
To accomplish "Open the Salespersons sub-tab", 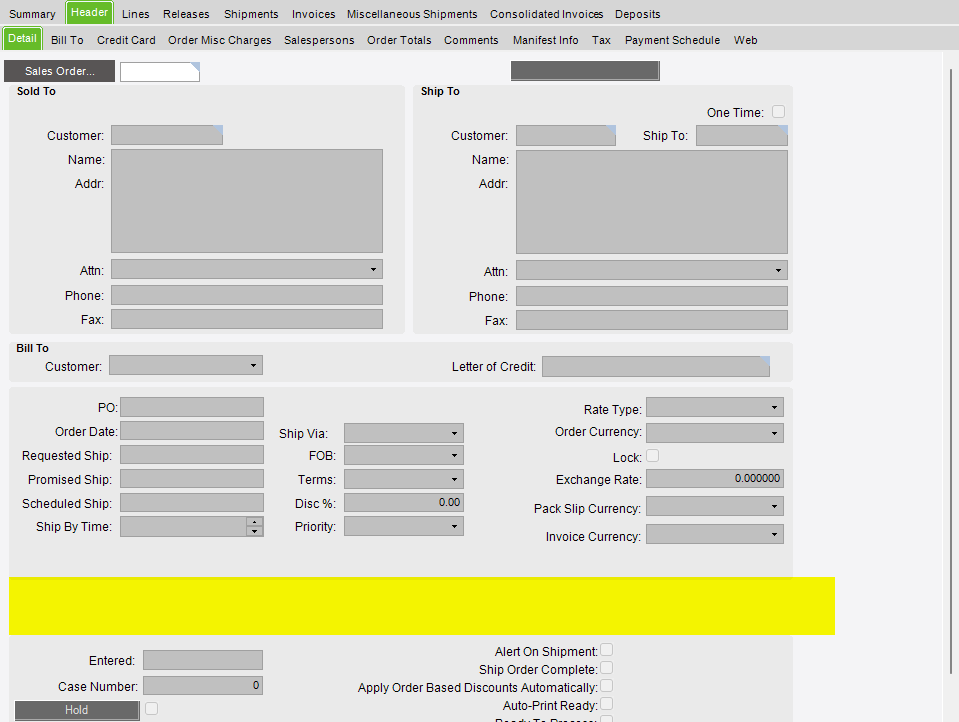I will (x=319, y=40).
